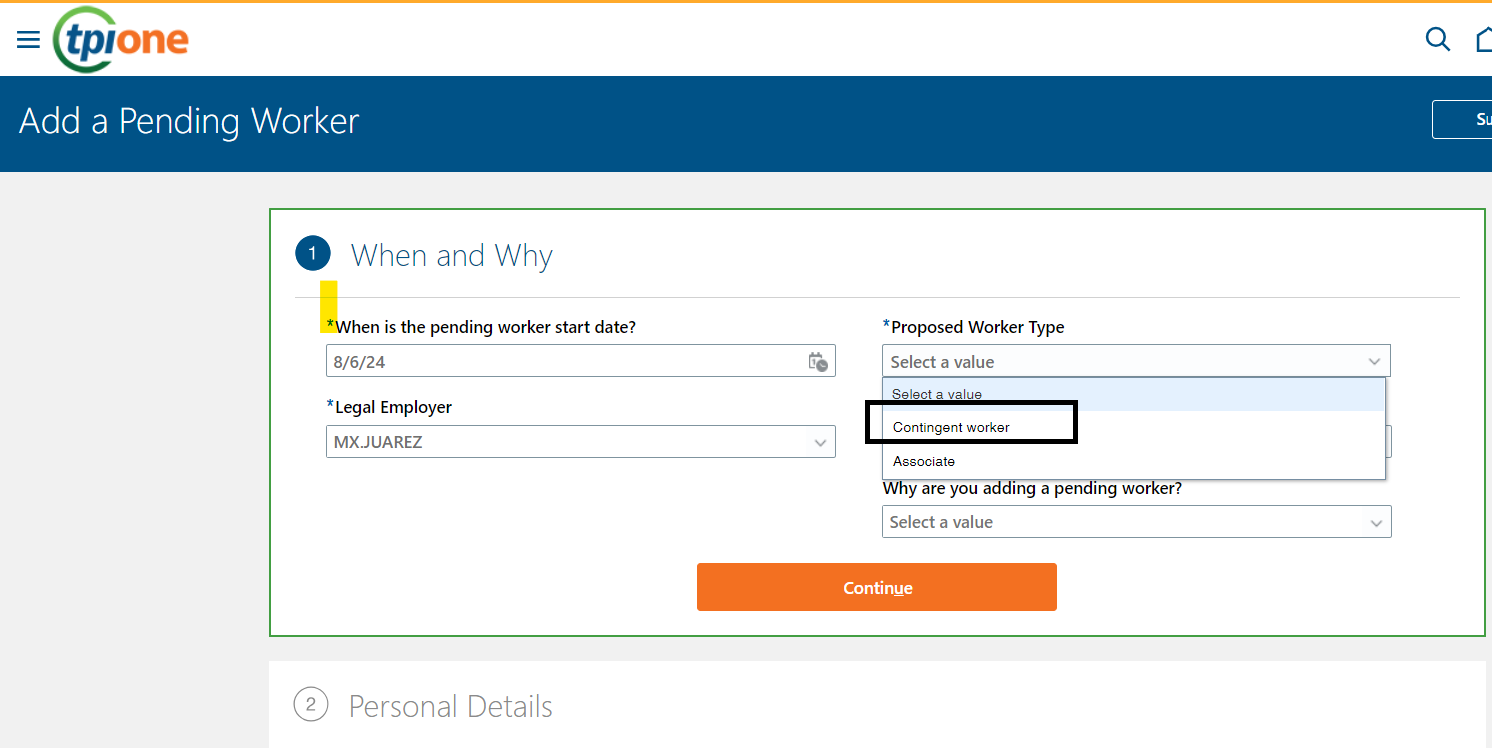Pick the Select a value list option
The height and width of the screenshot is (748, 1492).
click(936, 394)
